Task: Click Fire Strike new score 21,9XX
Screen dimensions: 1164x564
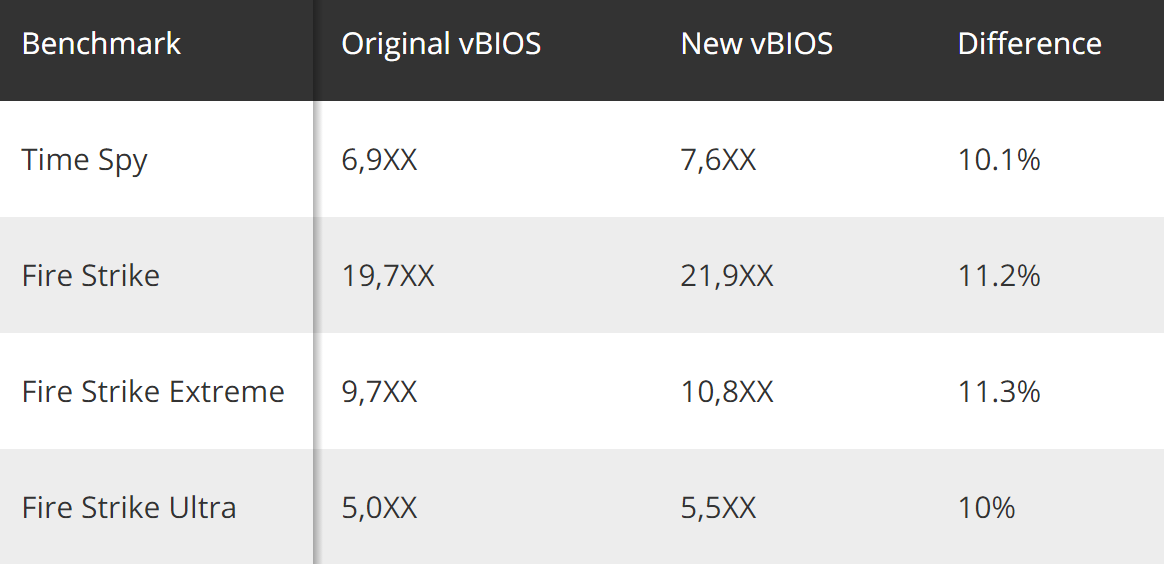Action: (727, 275)
